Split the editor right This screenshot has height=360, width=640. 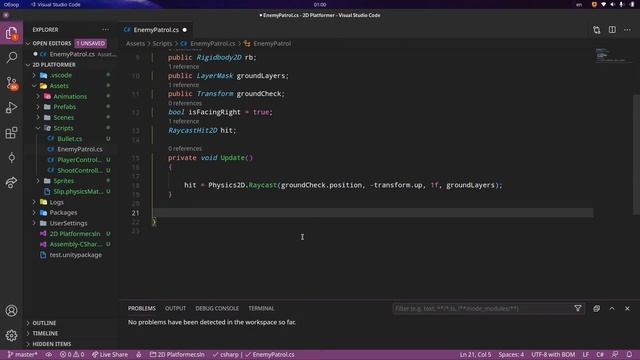(612, 30)
